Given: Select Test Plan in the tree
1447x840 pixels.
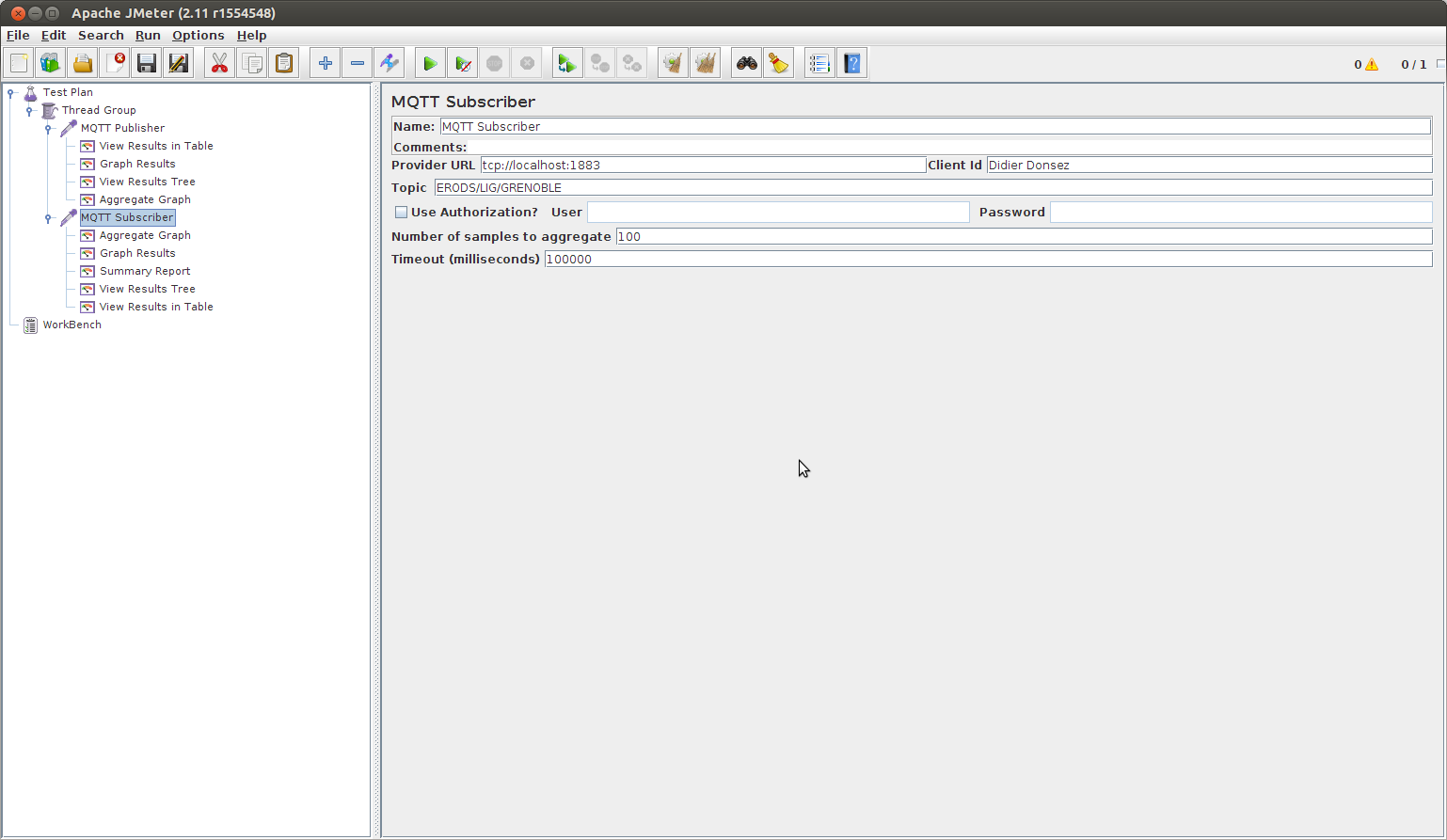Looking at the screenshot, I should click(68, 92).
